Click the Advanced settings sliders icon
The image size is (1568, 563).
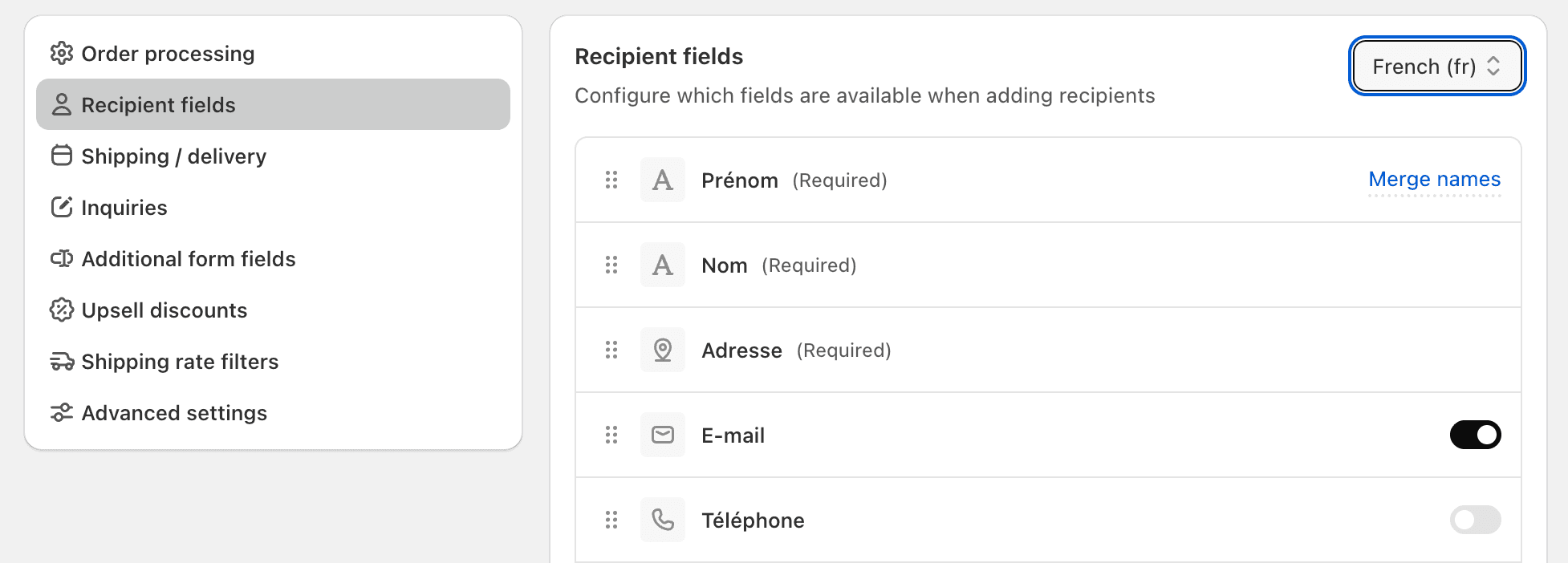pyautogui.click(x=62, y=413)
